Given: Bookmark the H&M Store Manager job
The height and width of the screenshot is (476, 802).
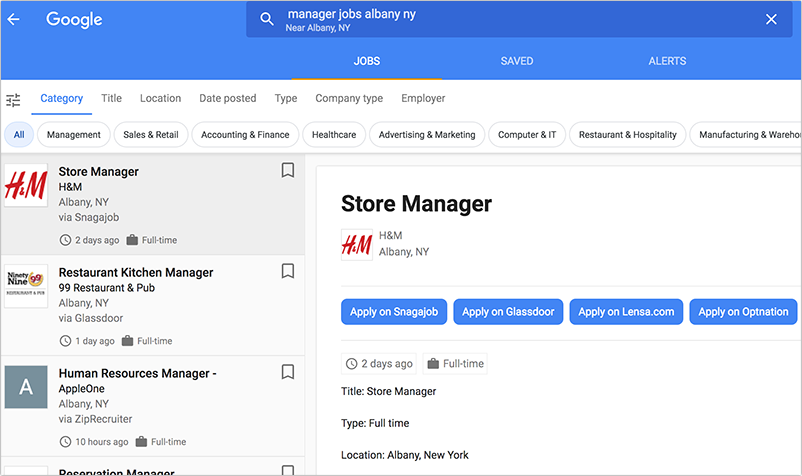Looking at the screenshot, I should coord(287,171).
